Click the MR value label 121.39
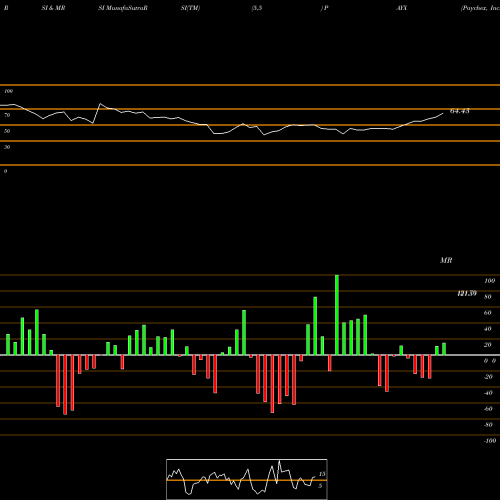 [467, 293]
